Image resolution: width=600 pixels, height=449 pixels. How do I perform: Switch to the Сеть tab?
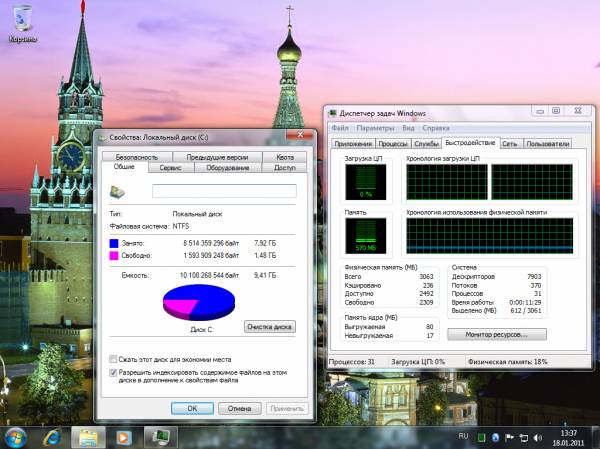coord(510,144)
